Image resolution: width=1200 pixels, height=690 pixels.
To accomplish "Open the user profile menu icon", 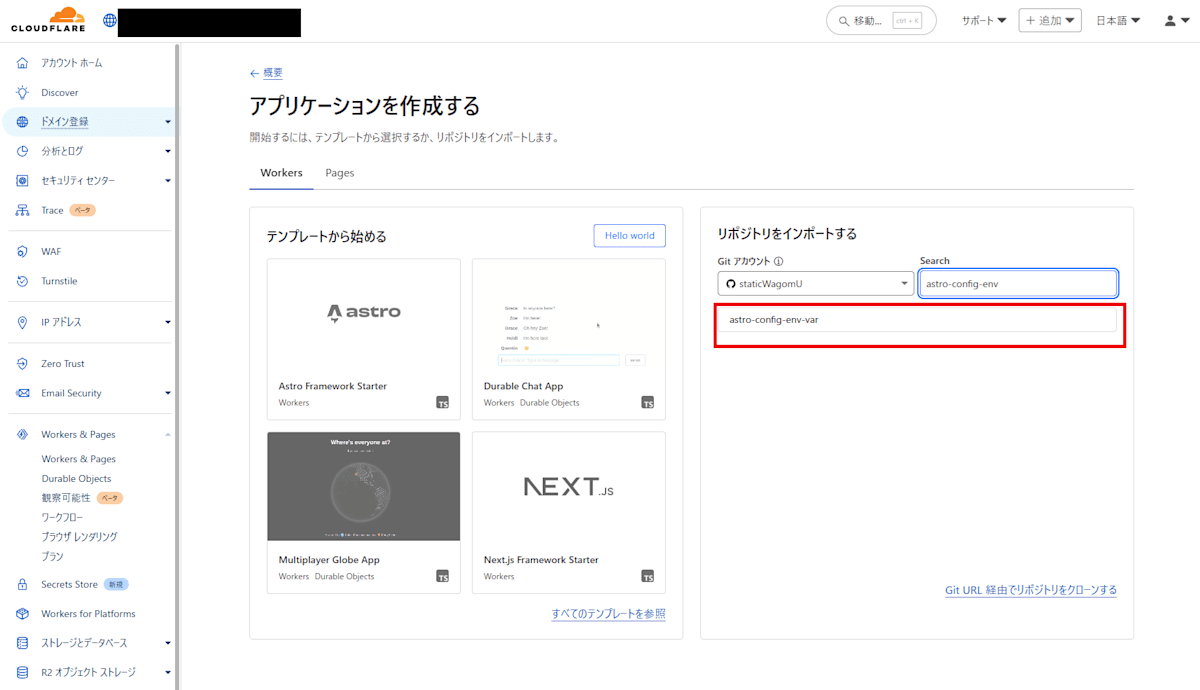I will pos(1176,20).
